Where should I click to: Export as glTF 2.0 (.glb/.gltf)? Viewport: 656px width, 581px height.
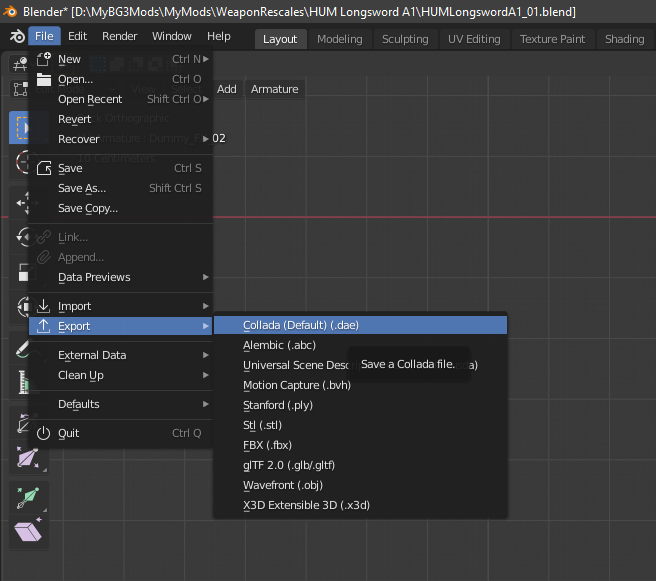(x=360, y=465)
